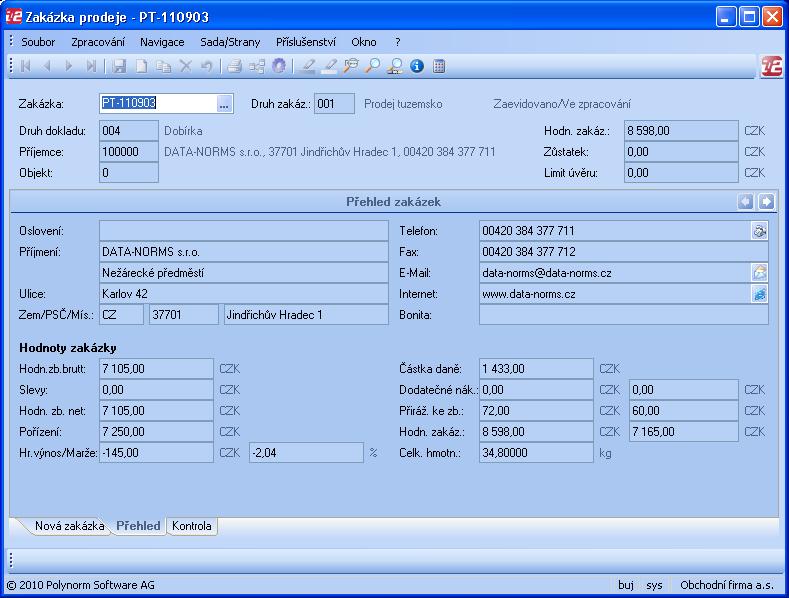Screen dimensions: 789x598
Task: Open the ? help menu
Action: 398,42
